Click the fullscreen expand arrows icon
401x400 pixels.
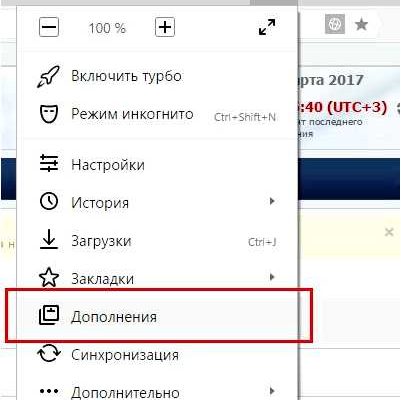point(267,27)
